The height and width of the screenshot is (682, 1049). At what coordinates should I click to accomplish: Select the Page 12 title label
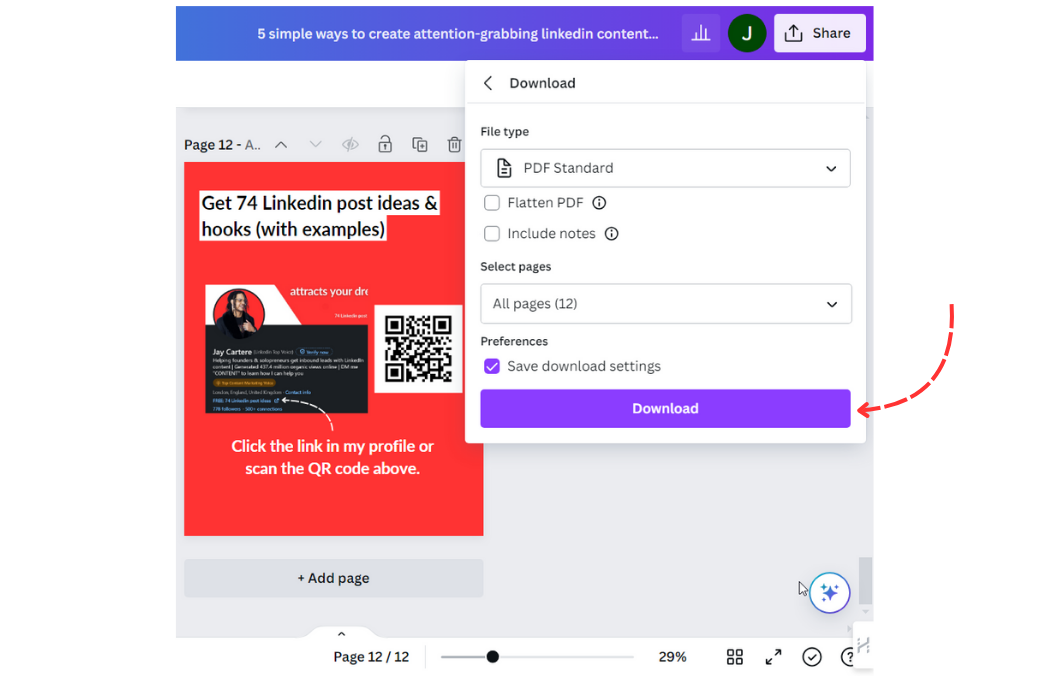(222, 145)
